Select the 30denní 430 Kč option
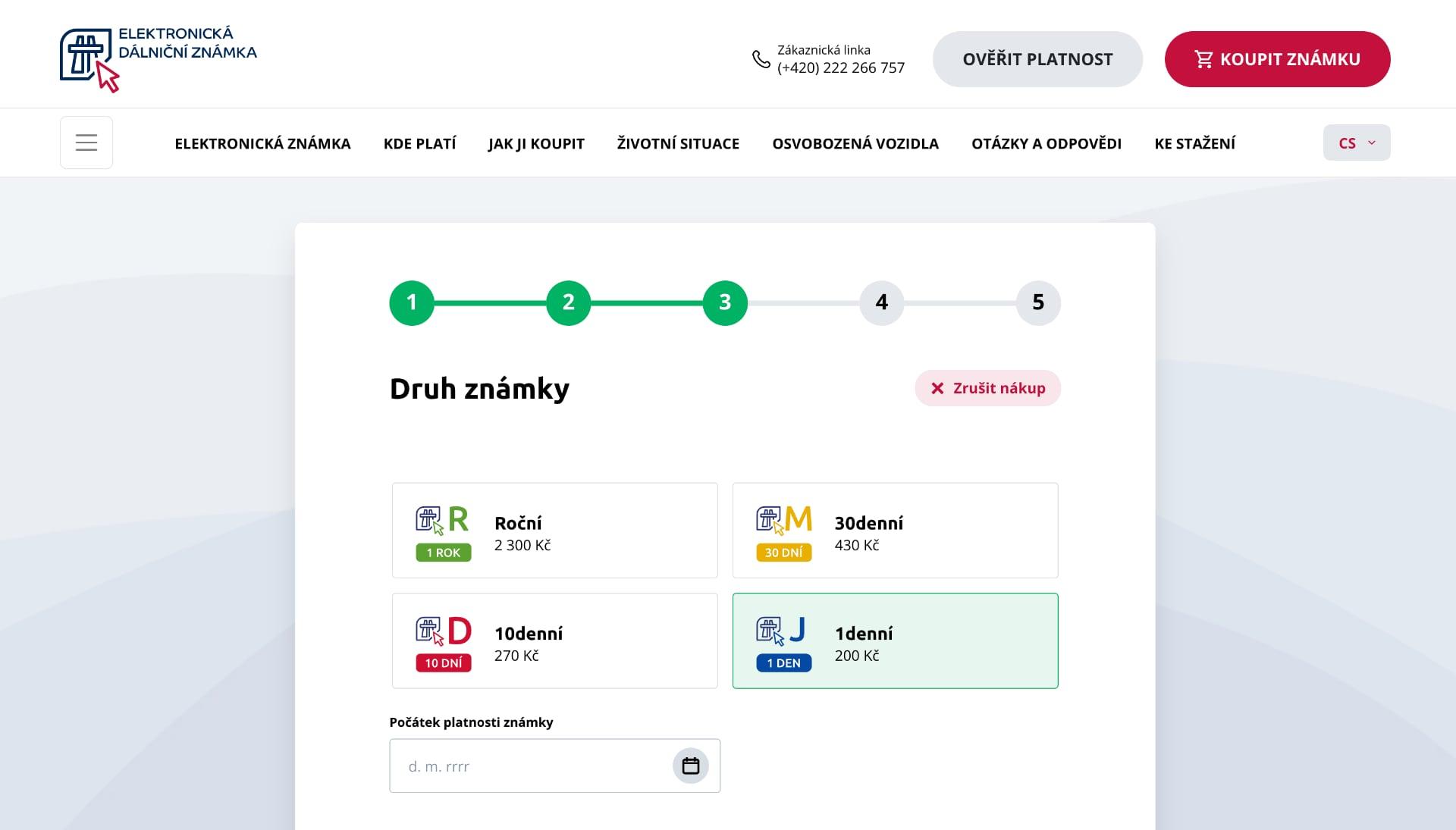Viewport: 1456px width, 830px height. click(896, 531)
